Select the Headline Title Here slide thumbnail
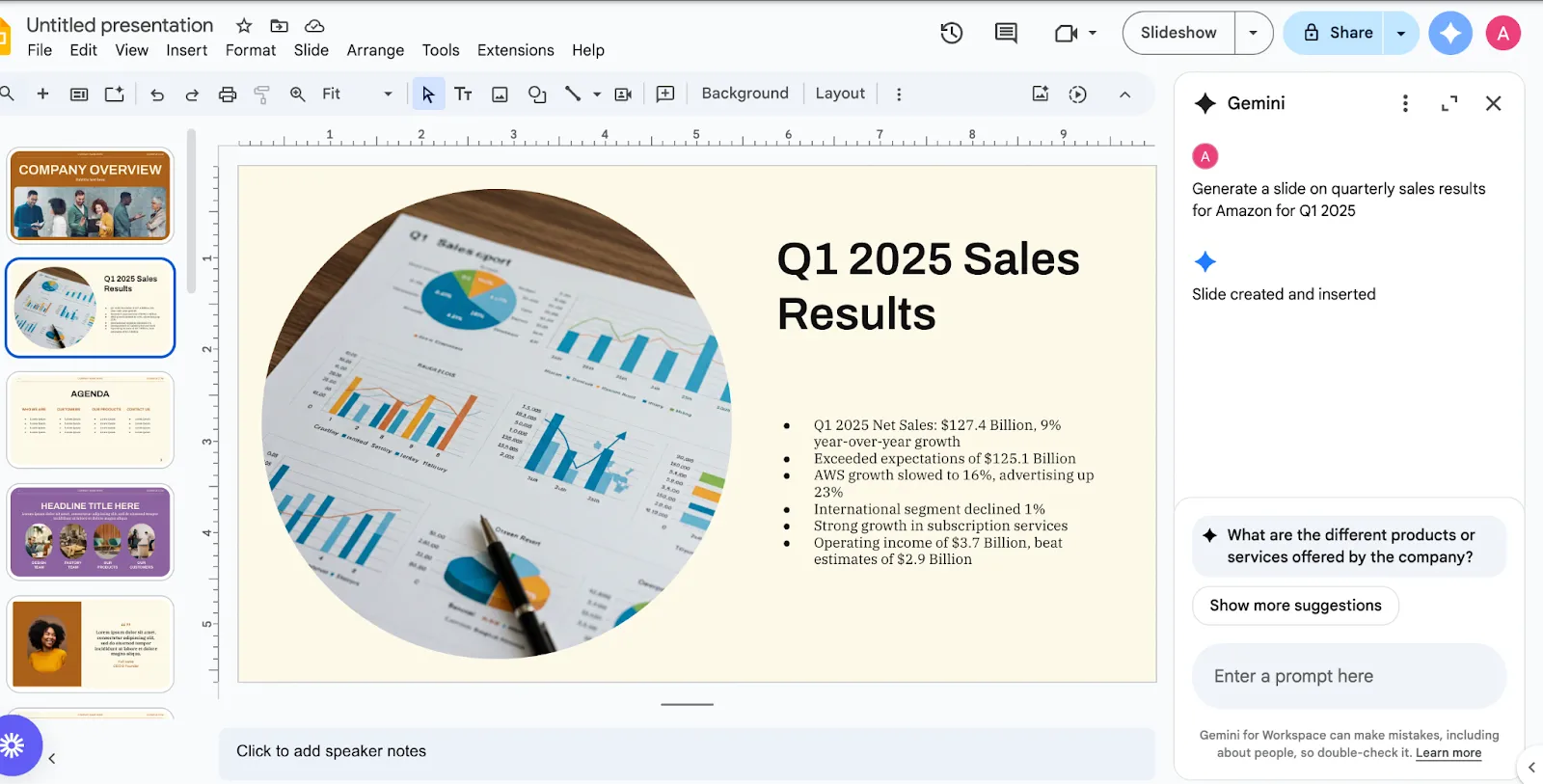The image size is (1543, 784). (x=91, y=532)
